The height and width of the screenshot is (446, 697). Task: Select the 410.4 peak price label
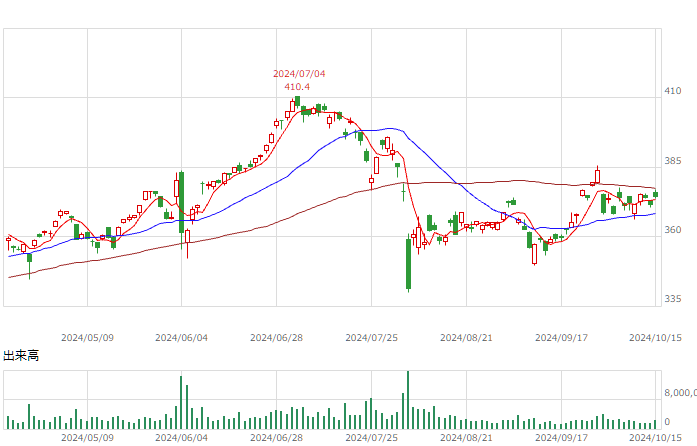point(297,87)
